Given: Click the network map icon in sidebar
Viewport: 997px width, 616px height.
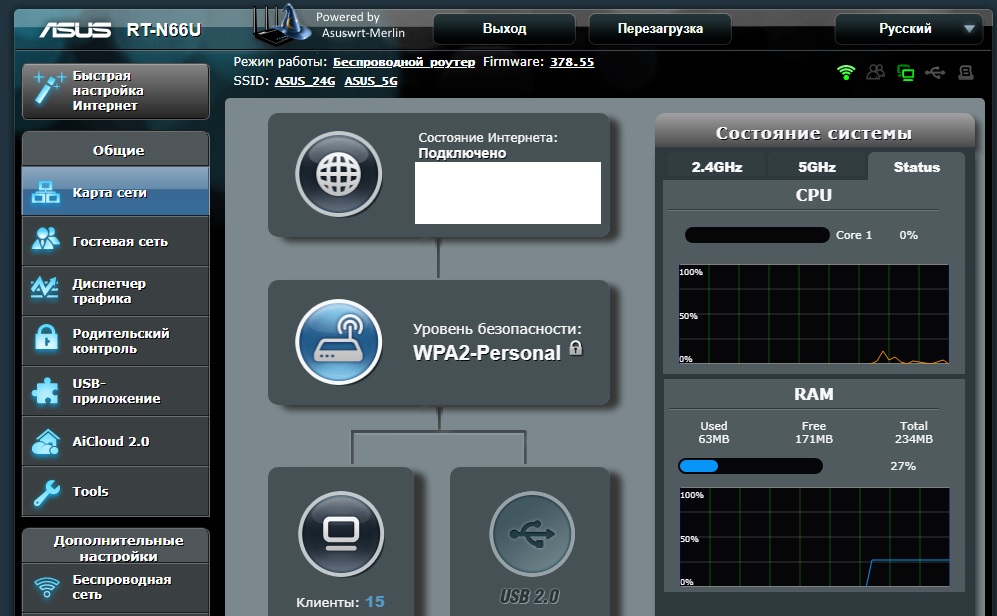Looking at the screenshot, I should (46, 191).
